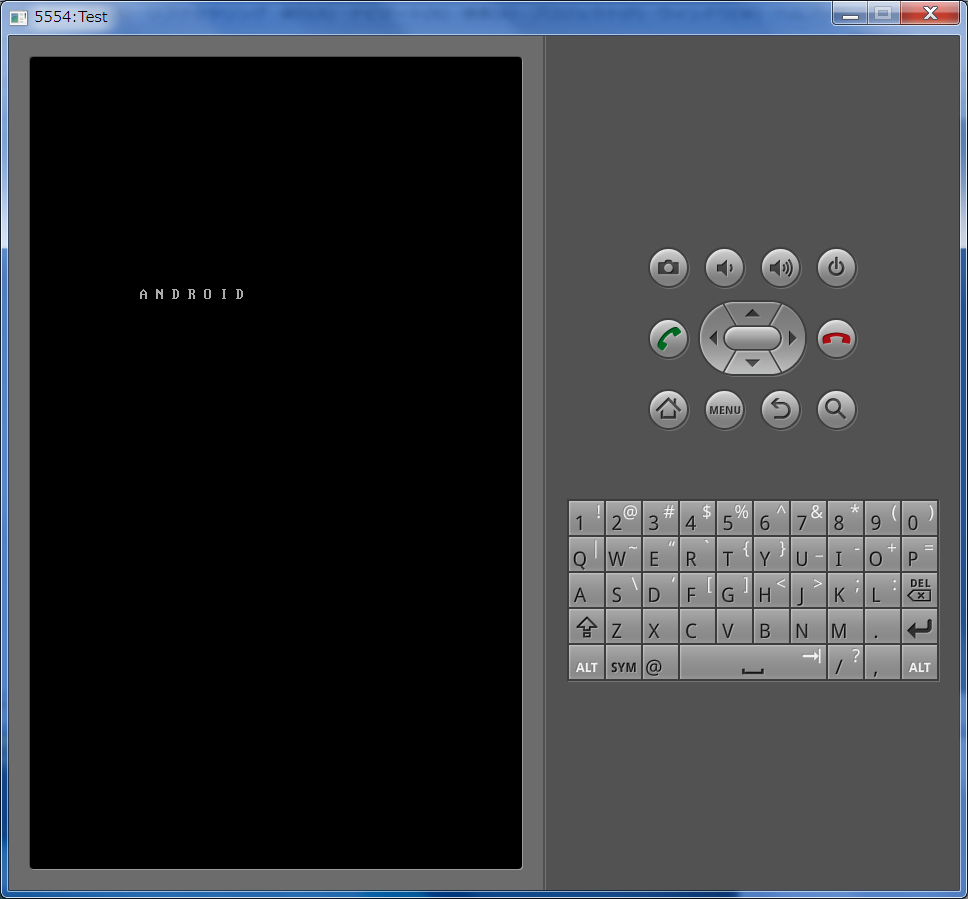Tap the 2 key
The image size is (968, 899).
(623, 518)
